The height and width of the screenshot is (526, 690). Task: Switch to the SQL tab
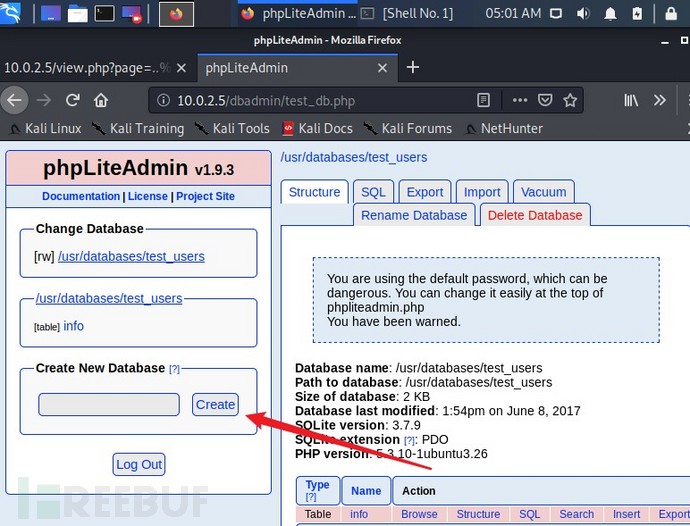[x=373, y=192]
